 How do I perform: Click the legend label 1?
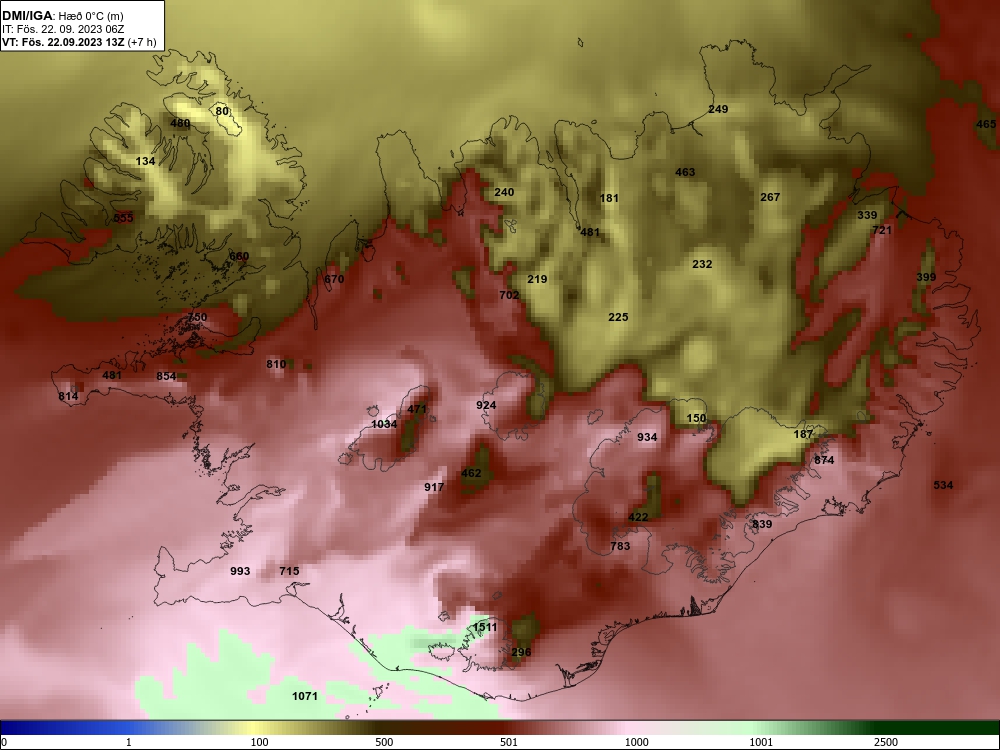click(129, 742)
